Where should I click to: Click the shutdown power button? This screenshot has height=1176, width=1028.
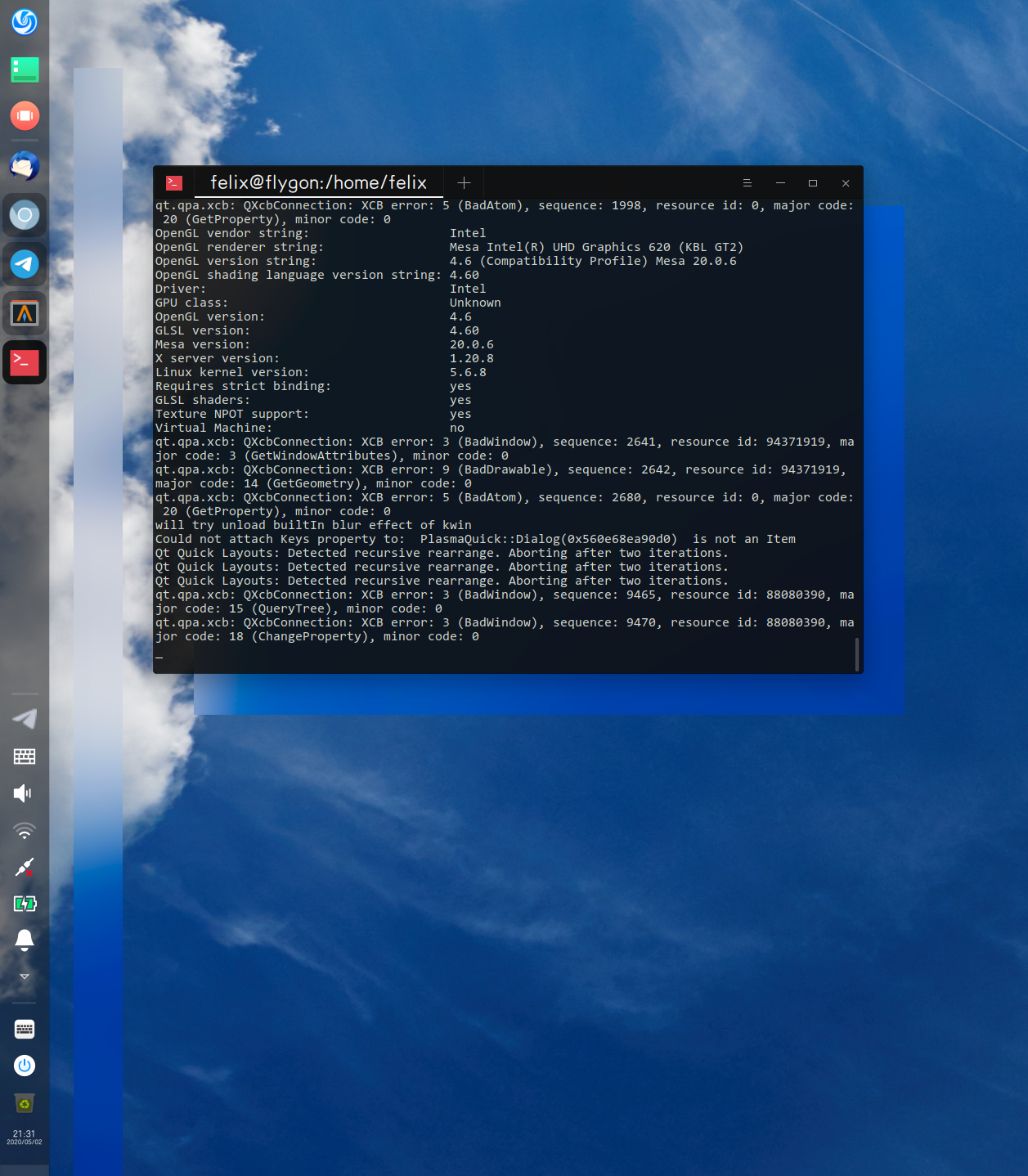(24, 1066)
